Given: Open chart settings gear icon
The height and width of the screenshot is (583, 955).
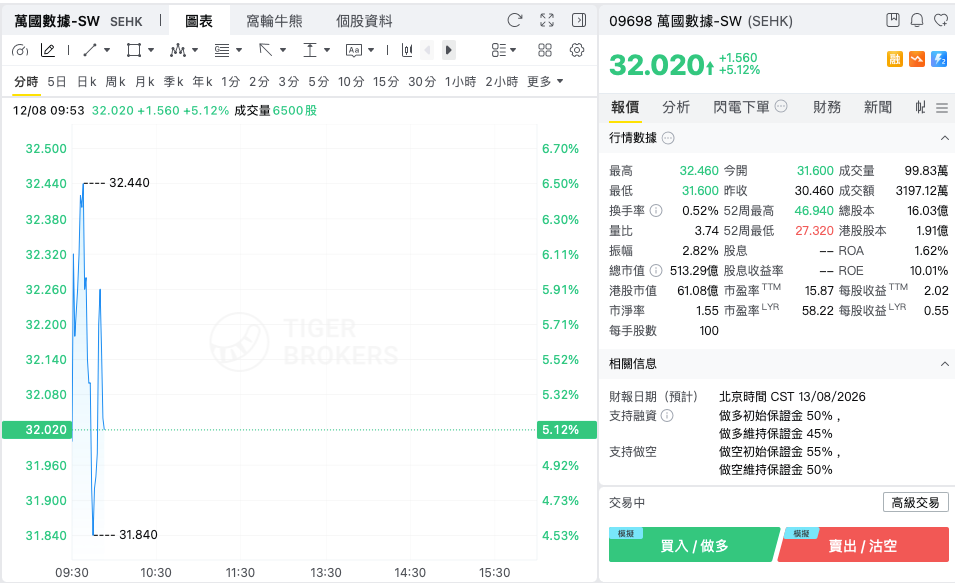Looking at the screenshot, I should (x=577, y=50).
